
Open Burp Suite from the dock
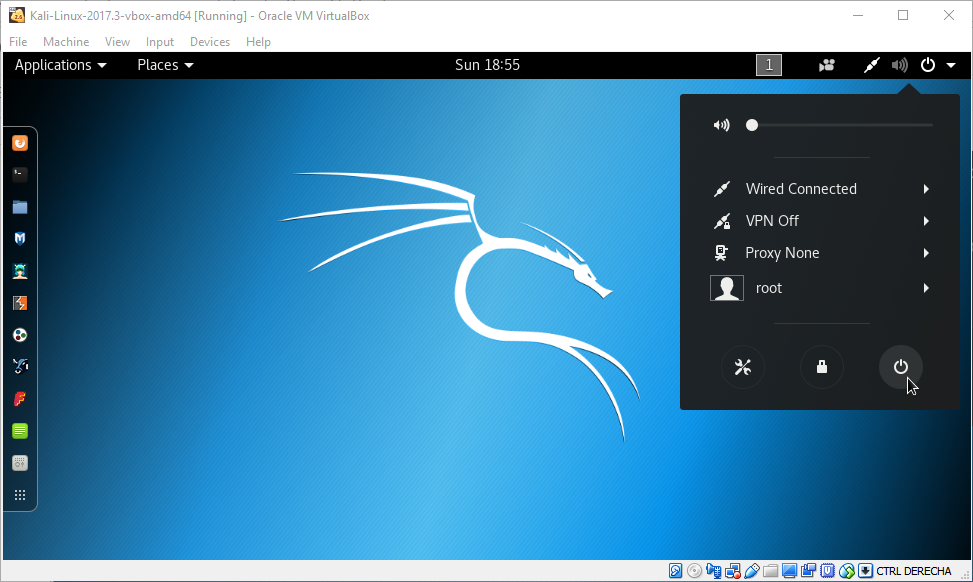click(20, 302)
